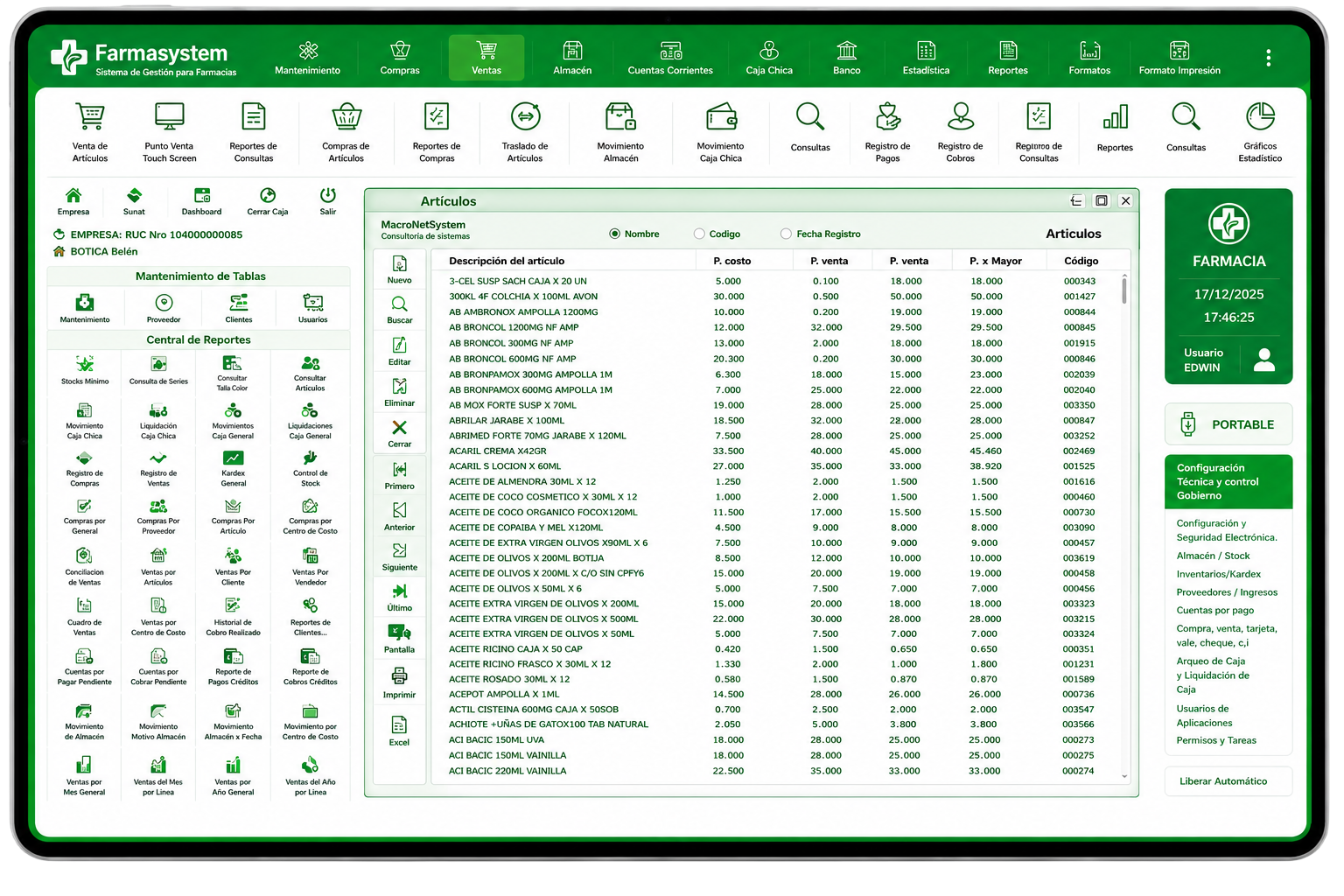The image size is (1344, 896).
Task: Click Editar in Artículos toolbar
Action: click(400, 351)
